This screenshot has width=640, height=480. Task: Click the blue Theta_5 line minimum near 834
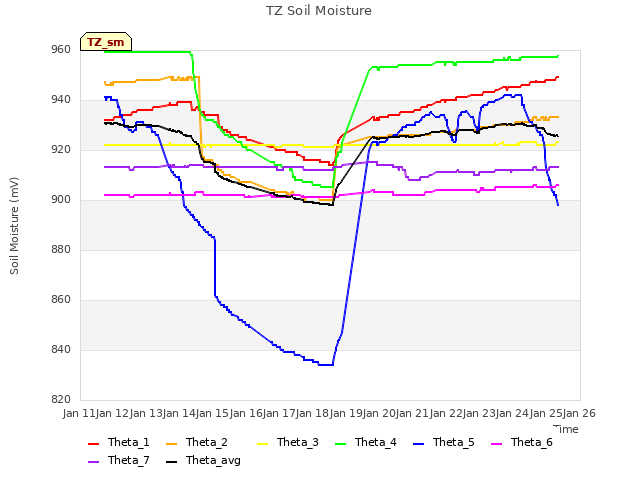(326, 364)
